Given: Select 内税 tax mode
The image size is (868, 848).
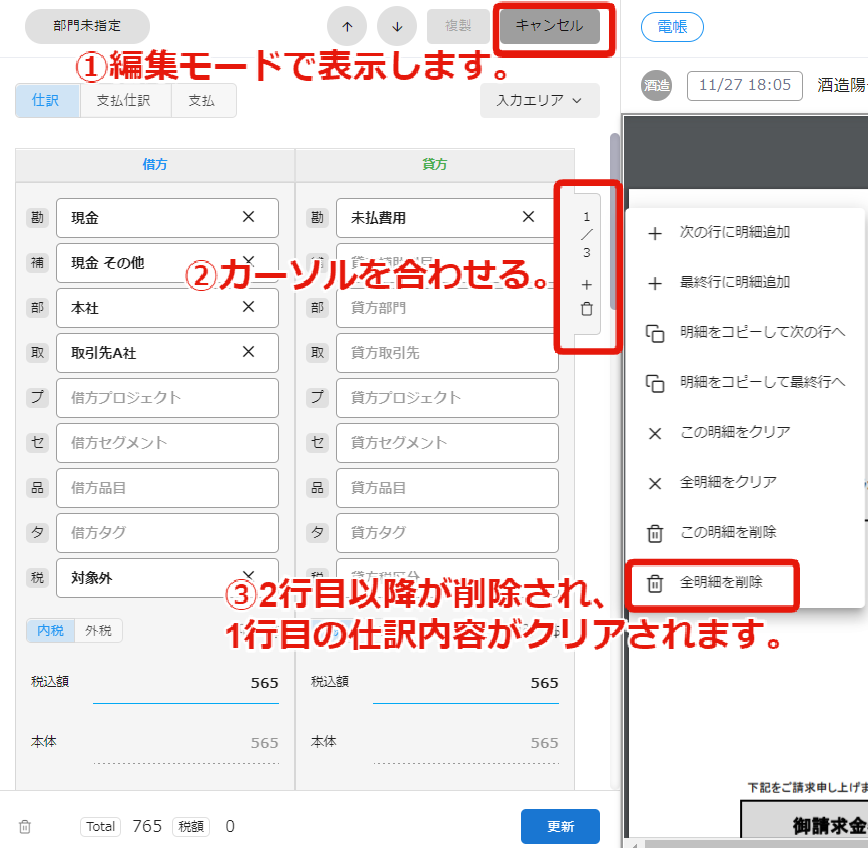Looking at the screenshot, I should (50, 630).
